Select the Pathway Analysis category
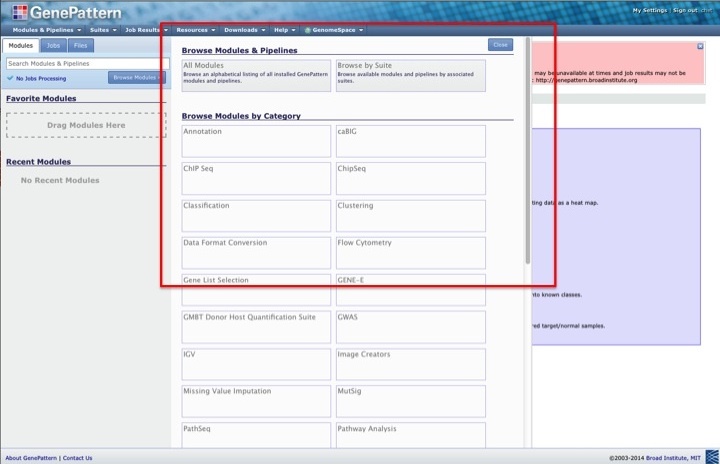This screenshot has width=720, height=464. [411, 435]
